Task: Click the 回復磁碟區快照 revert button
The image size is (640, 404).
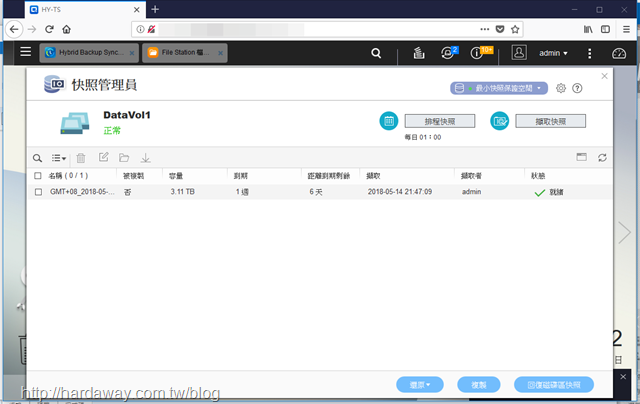Action: [x=554, y=384]
